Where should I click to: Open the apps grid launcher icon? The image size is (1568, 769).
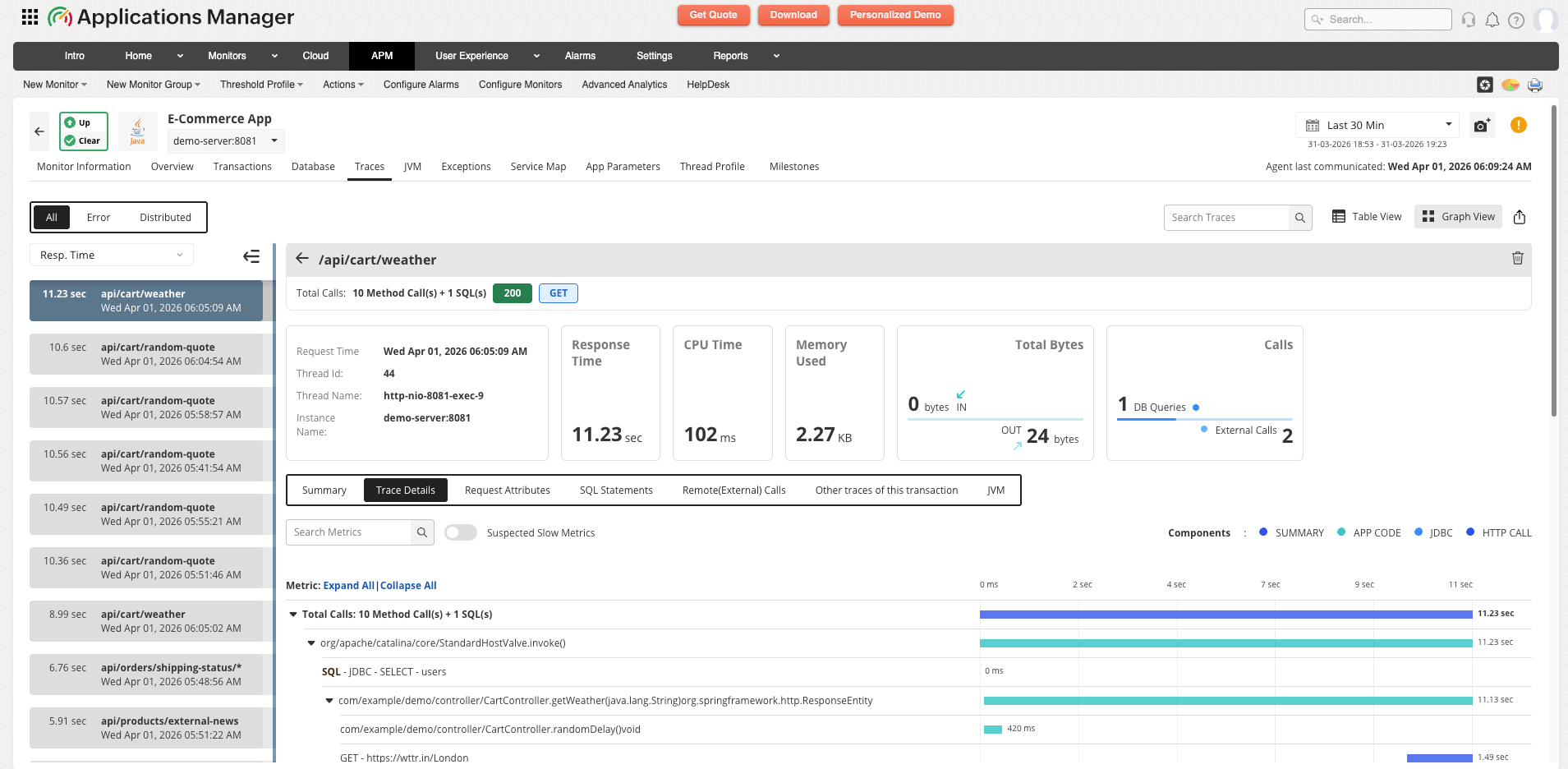click(30, 17)
